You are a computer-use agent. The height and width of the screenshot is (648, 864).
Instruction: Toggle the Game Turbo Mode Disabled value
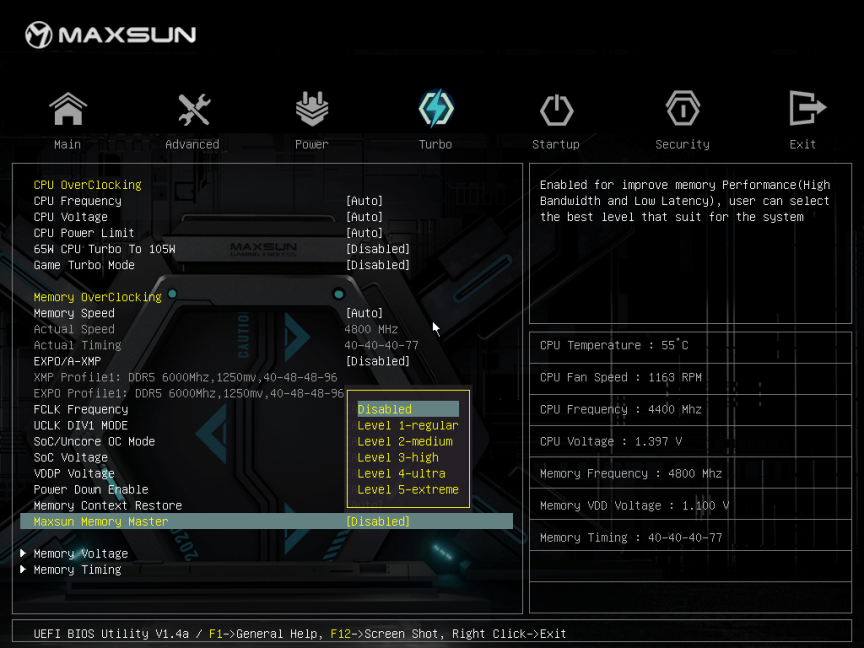point(377,265)
